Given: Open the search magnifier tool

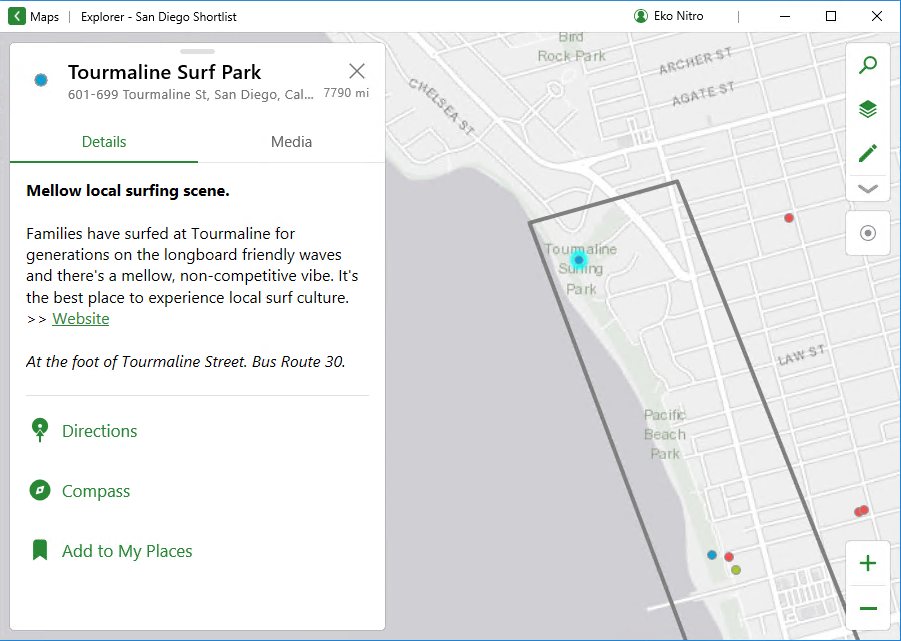Looking at the screenshot, I should pyautogui.click(x=868, y=65).
